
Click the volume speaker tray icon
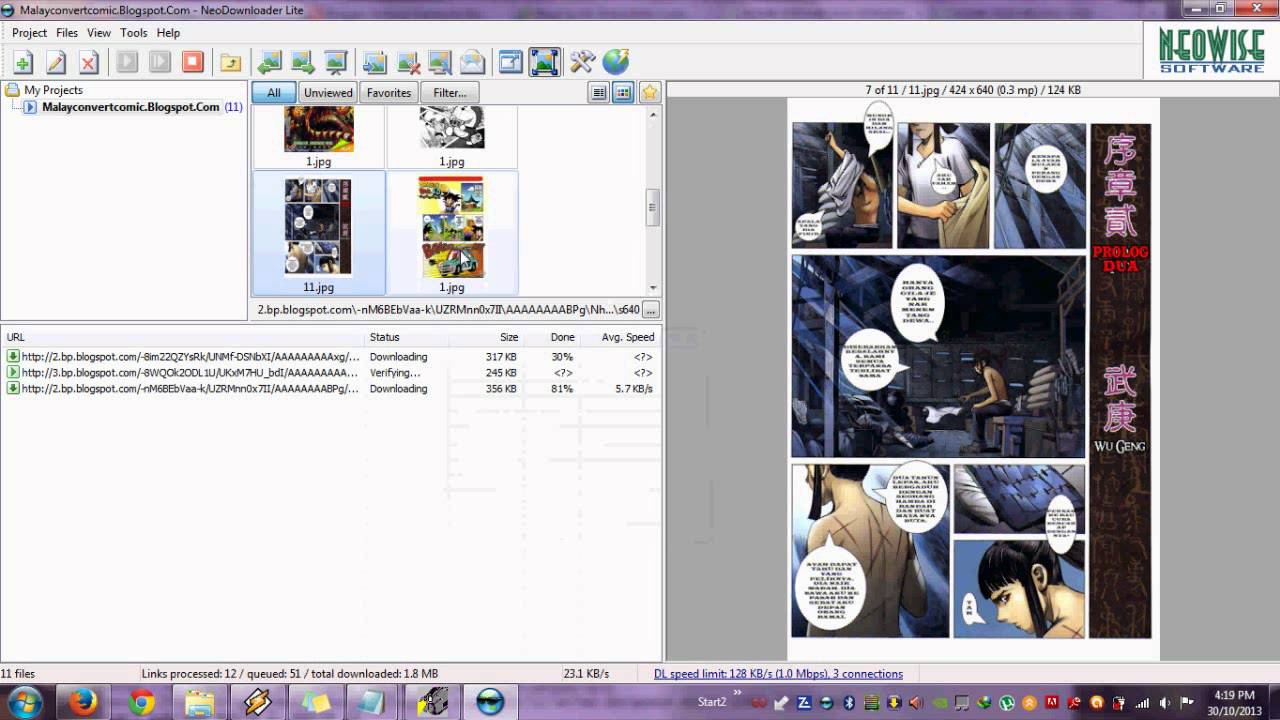[1165, 702]
